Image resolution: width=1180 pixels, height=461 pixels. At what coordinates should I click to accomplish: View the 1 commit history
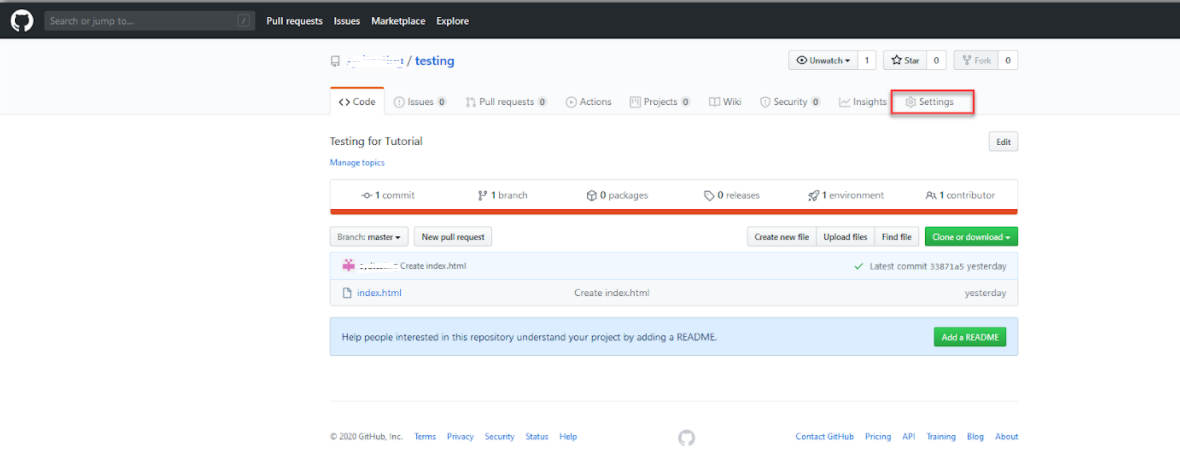388,195
